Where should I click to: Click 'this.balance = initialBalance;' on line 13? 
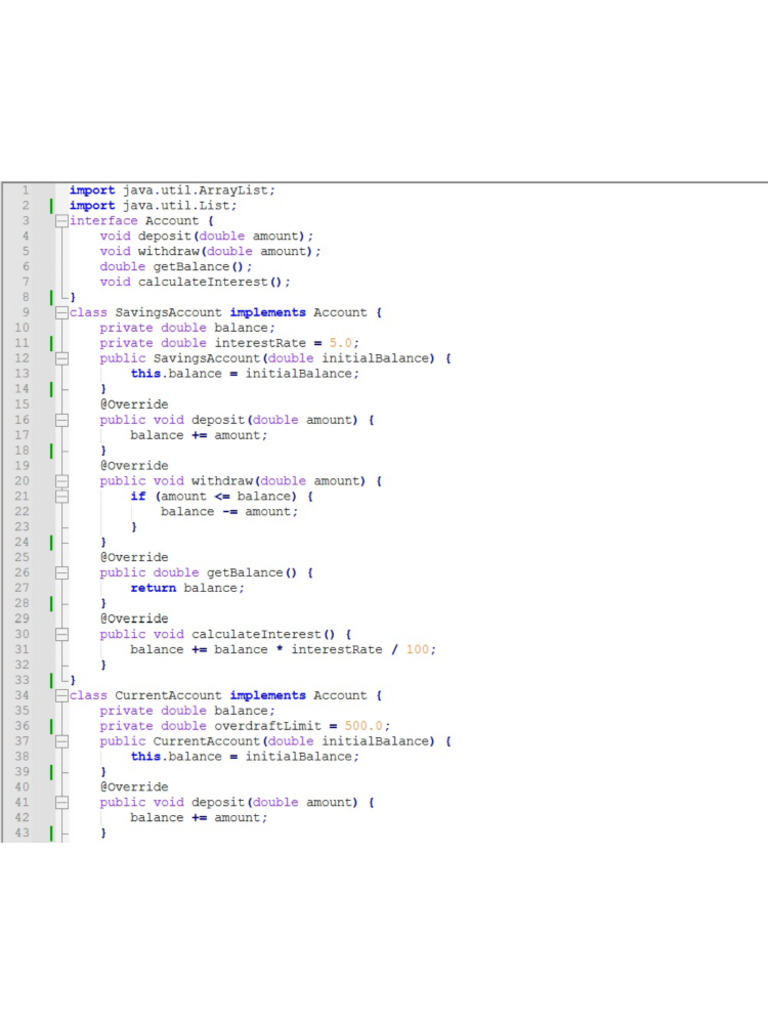tap(245, 374)
